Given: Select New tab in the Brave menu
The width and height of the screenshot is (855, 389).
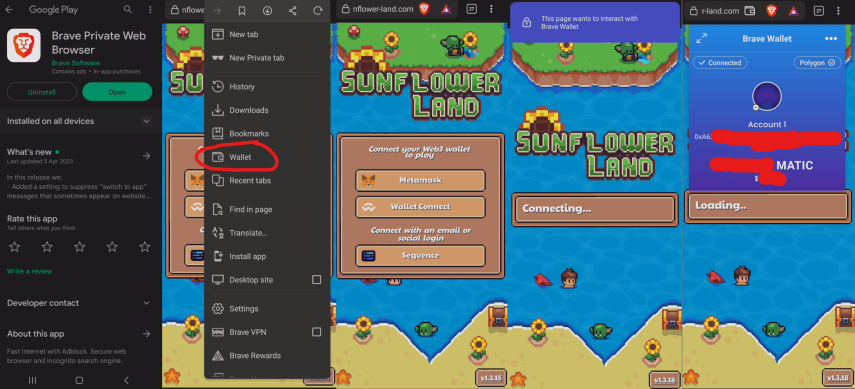Looking at the screenshot, I should click(x=267, y=34).
